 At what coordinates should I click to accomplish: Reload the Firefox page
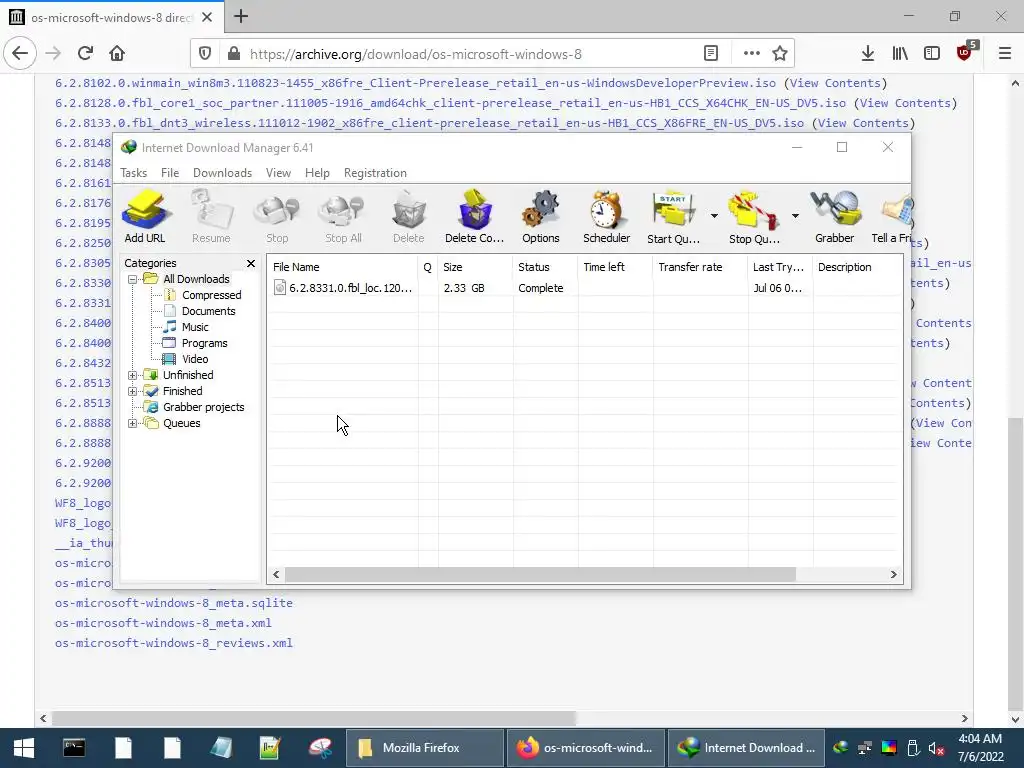(85, 54)
